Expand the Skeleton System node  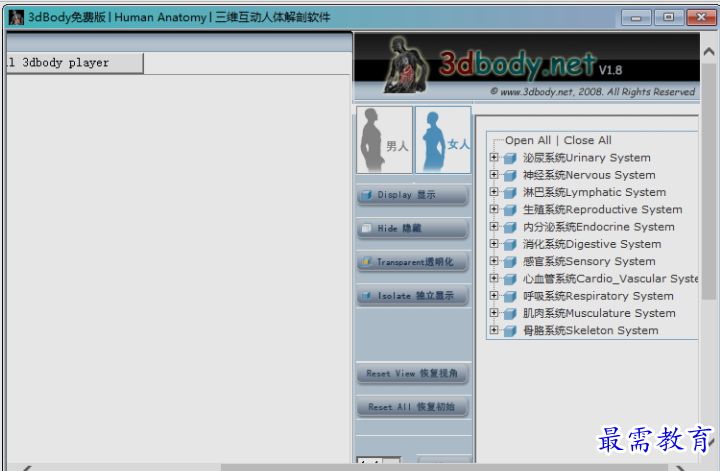[494, 330]
